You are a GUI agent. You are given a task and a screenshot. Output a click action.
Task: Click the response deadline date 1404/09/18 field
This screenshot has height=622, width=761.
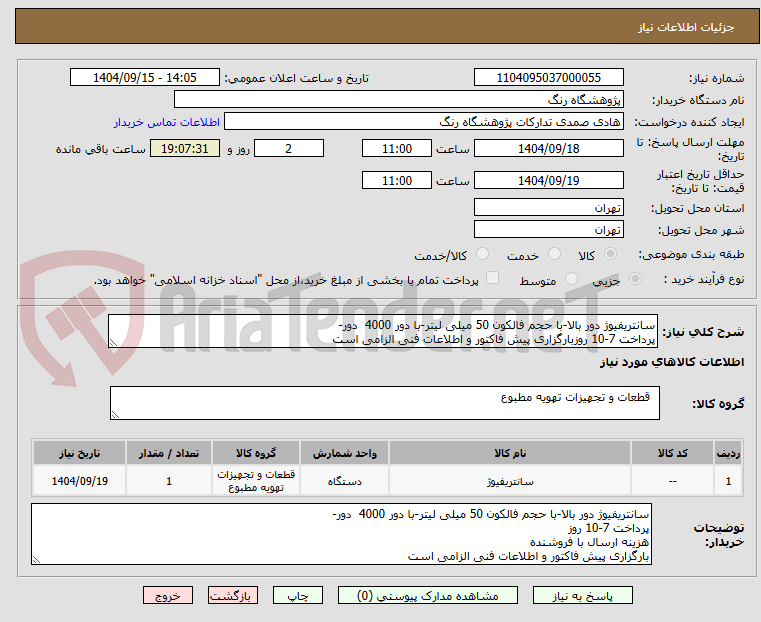tap(548, 148)
